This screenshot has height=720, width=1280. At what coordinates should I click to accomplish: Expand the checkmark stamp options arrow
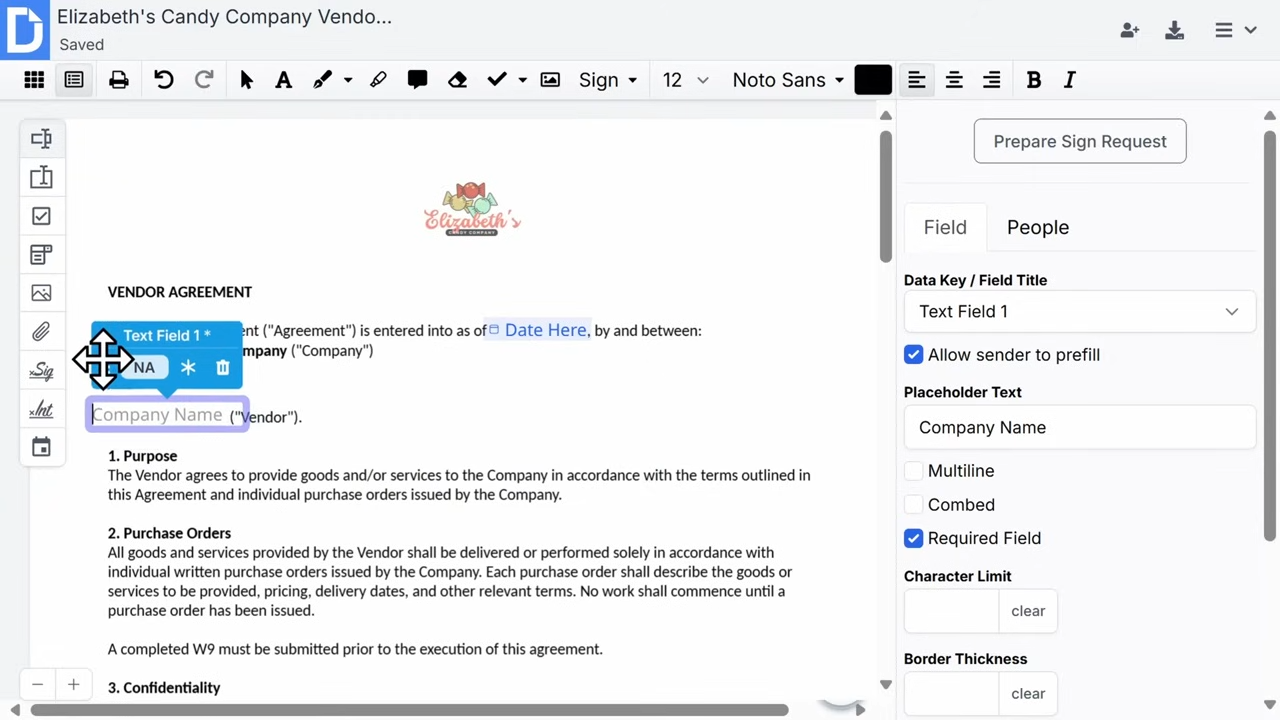coord(522,80)
